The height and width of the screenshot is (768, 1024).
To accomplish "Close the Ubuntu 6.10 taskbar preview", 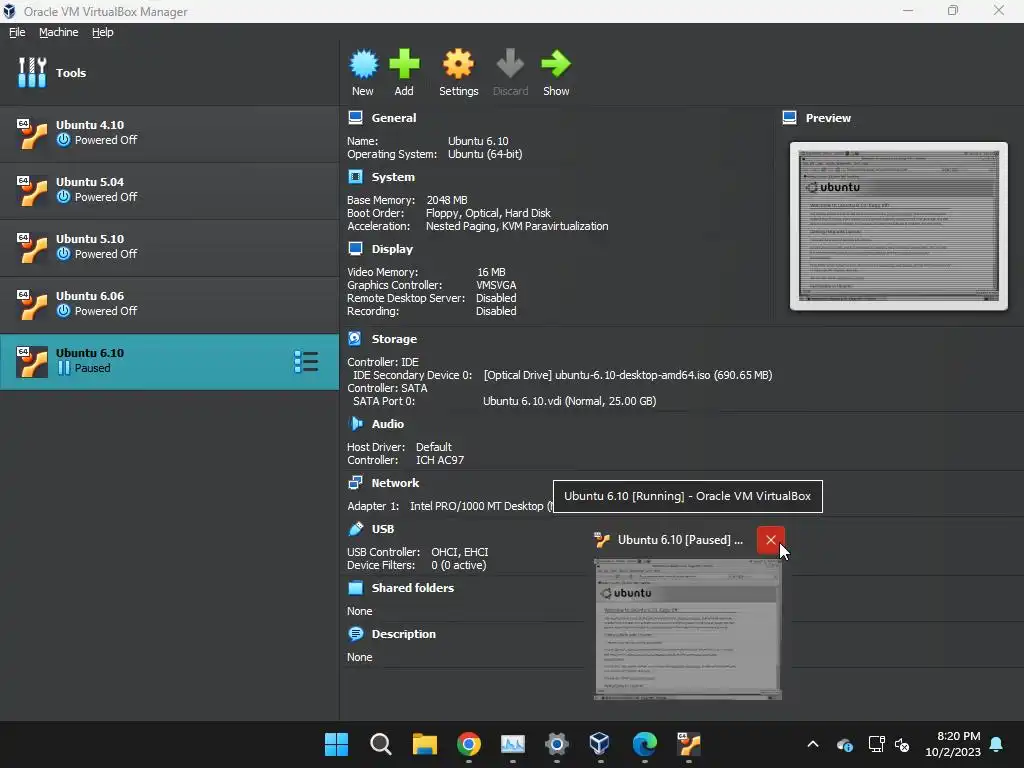I will point(771,540).
